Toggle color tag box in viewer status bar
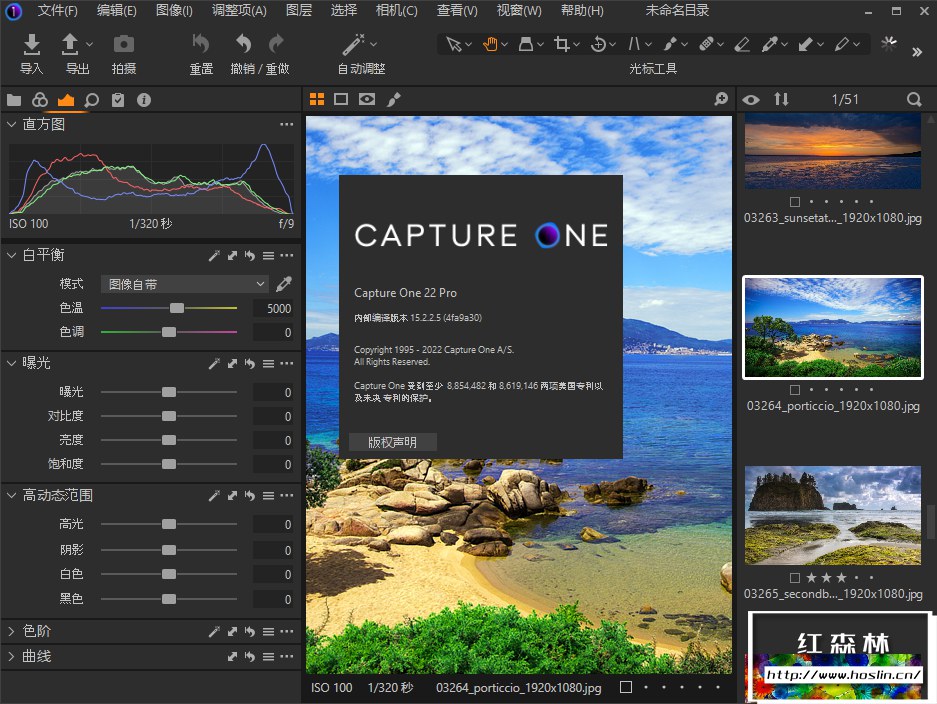Viewport: 937px width, 704px height. (x=626, y=688)
